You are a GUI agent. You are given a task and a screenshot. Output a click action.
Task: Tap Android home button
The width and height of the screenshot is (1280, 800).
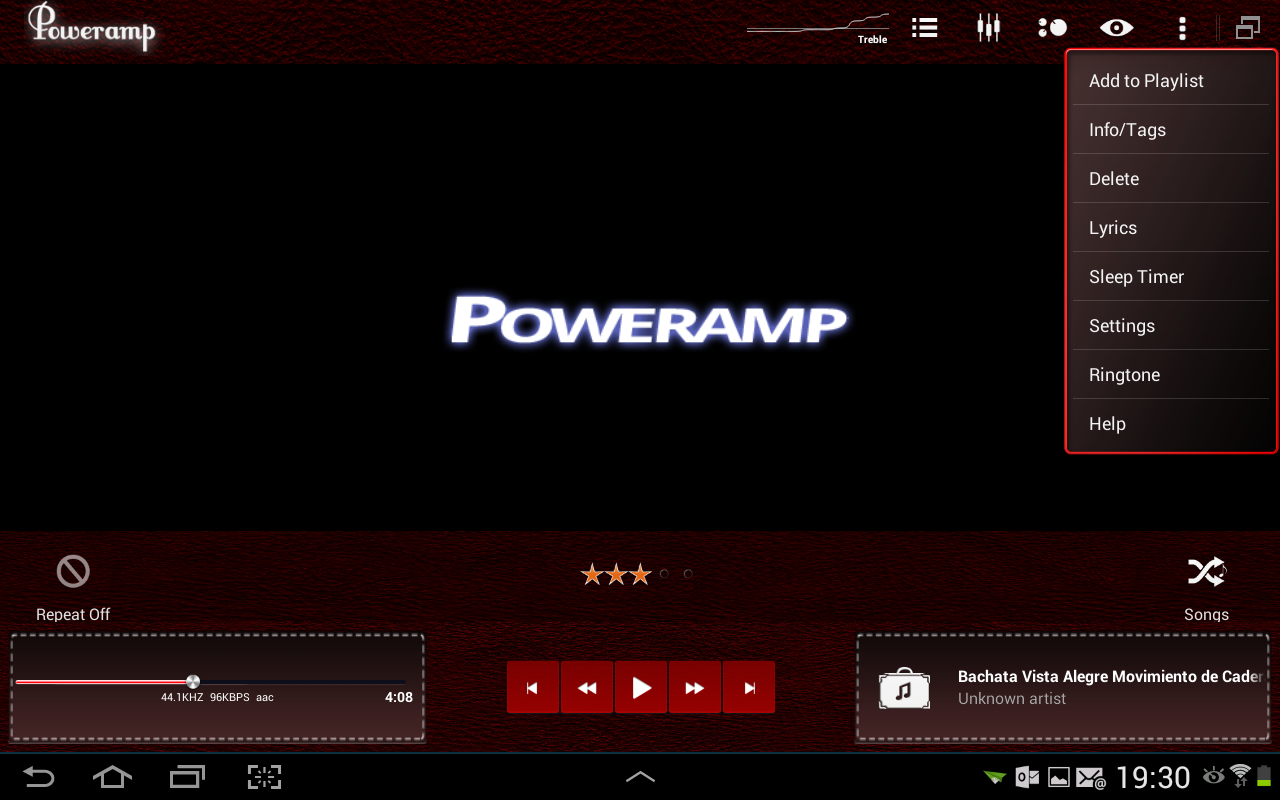(112, 777)
